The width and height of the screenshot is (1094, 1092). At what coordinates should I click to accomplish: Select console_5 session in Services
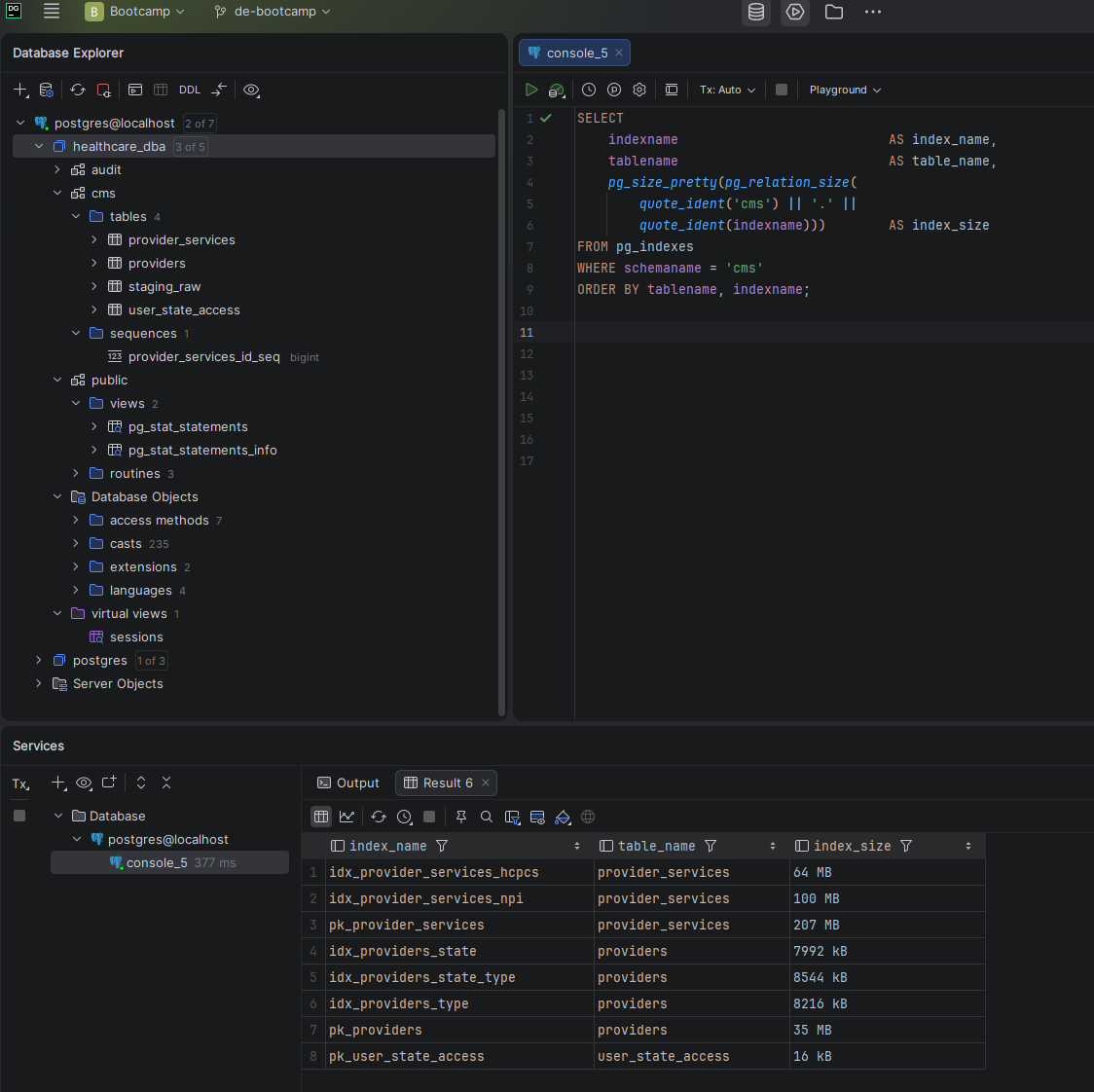point(169,863)
